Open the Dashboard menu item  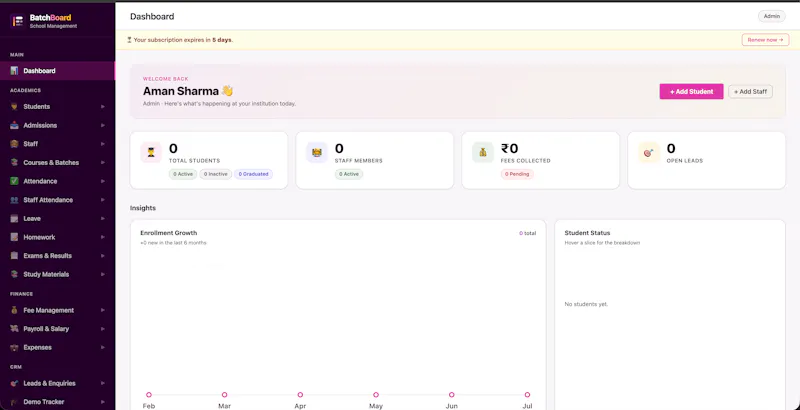click(x=58, y=71)
